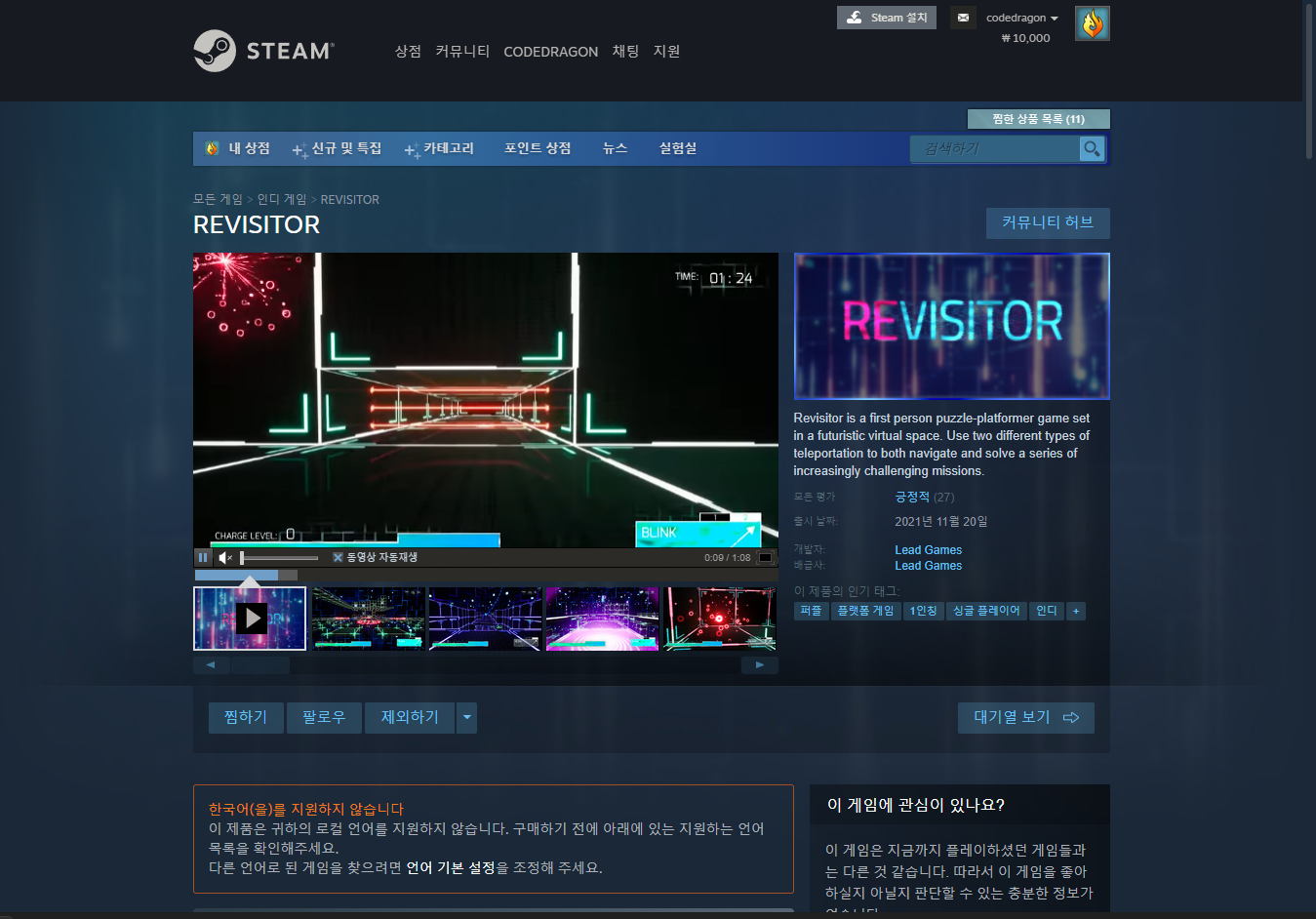The image size is (1316, 919).
Task: Go to 포인트 상점 tab
Action: (538, 148)
